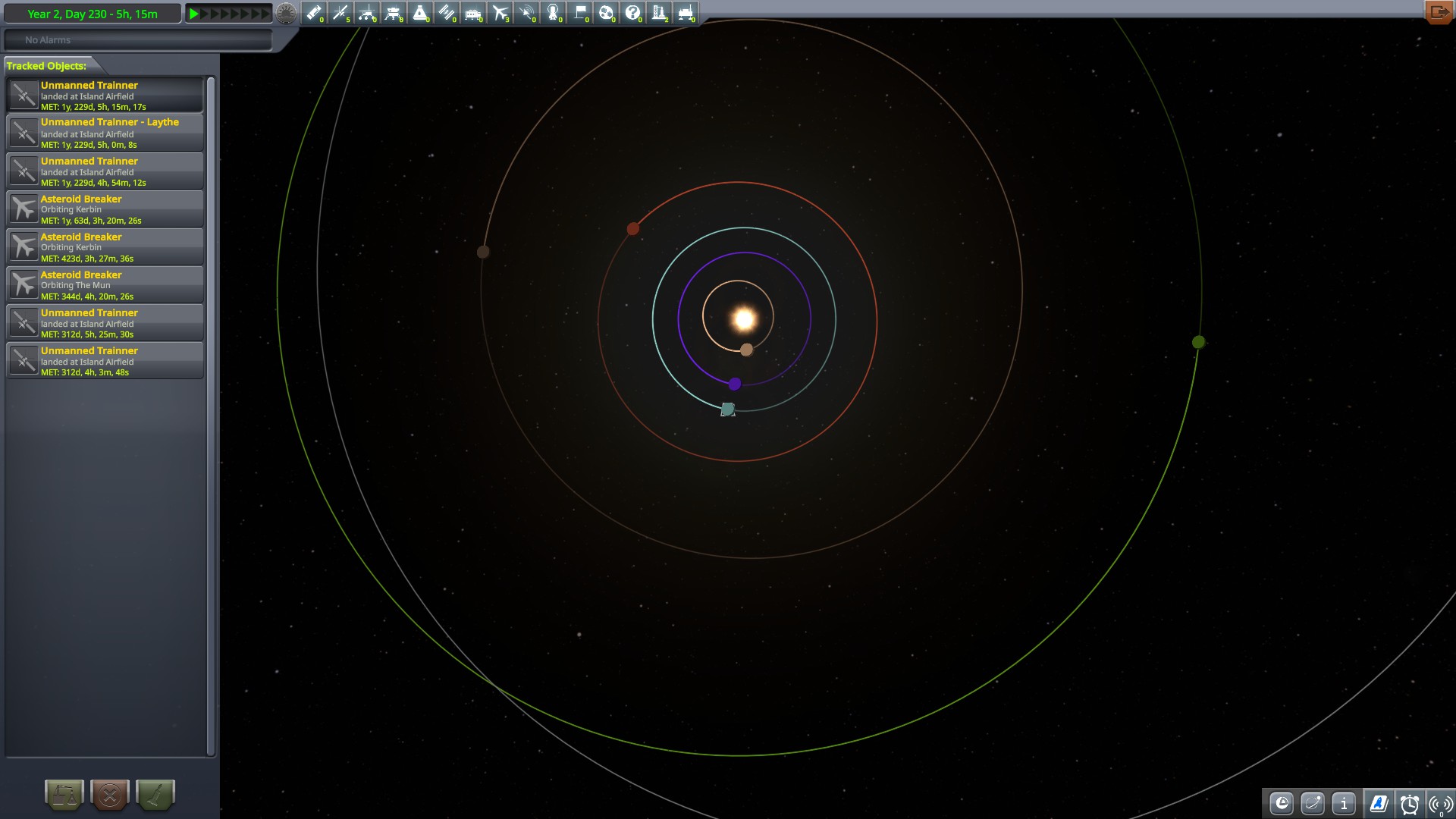Image resolution: width=1456 pixels, height=819 pixels.
Task: Open the orbit information planet button
Action: (1313, 803)
